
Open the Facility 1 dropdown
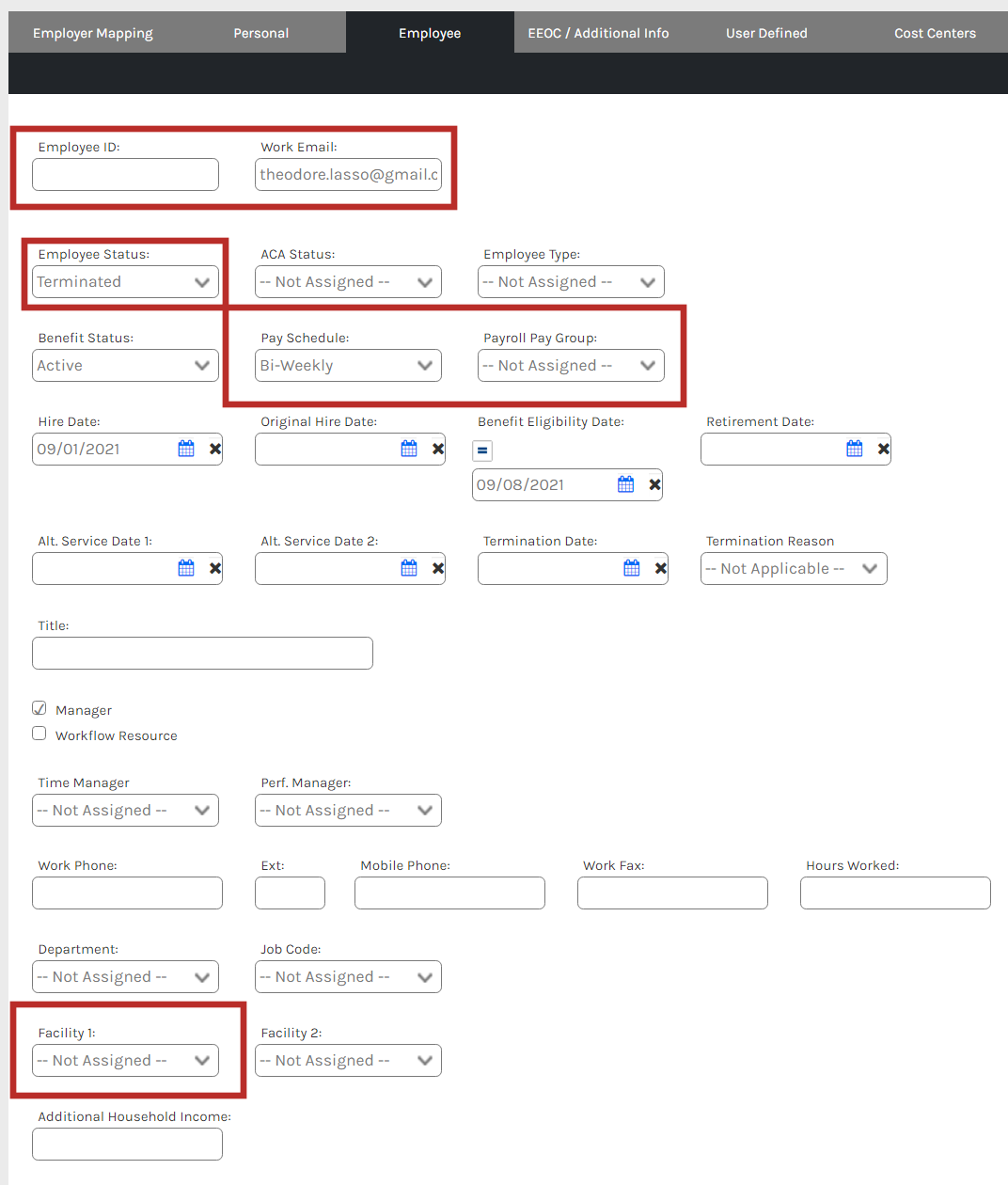(x=125, y=1061)
